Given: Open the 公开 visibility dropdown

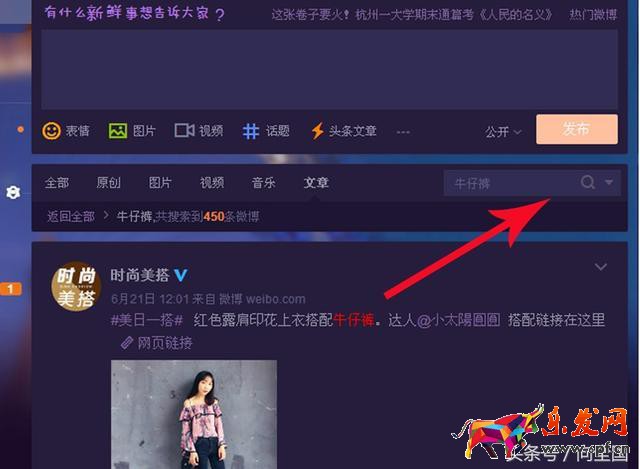Looking at the screenshot, I should [503, 132].
